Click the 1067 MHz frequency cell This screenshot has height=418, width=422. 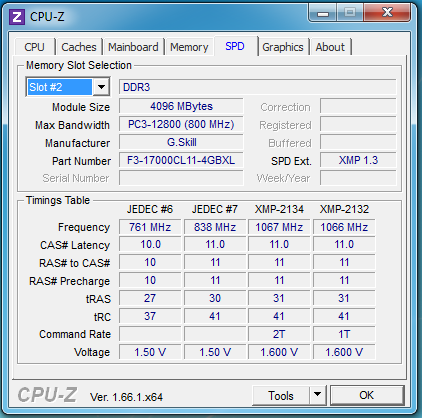tap(279, 227)
